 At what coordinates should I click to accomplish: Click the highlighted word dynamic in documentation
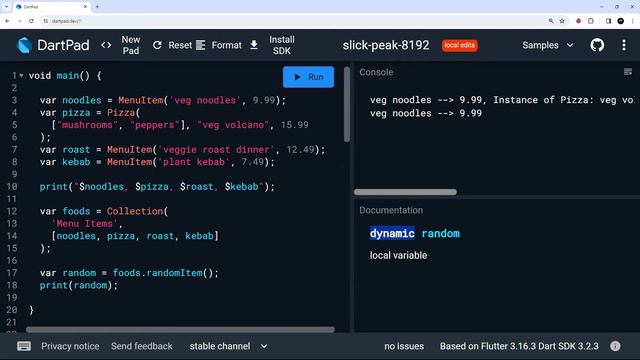coord(392,233)
